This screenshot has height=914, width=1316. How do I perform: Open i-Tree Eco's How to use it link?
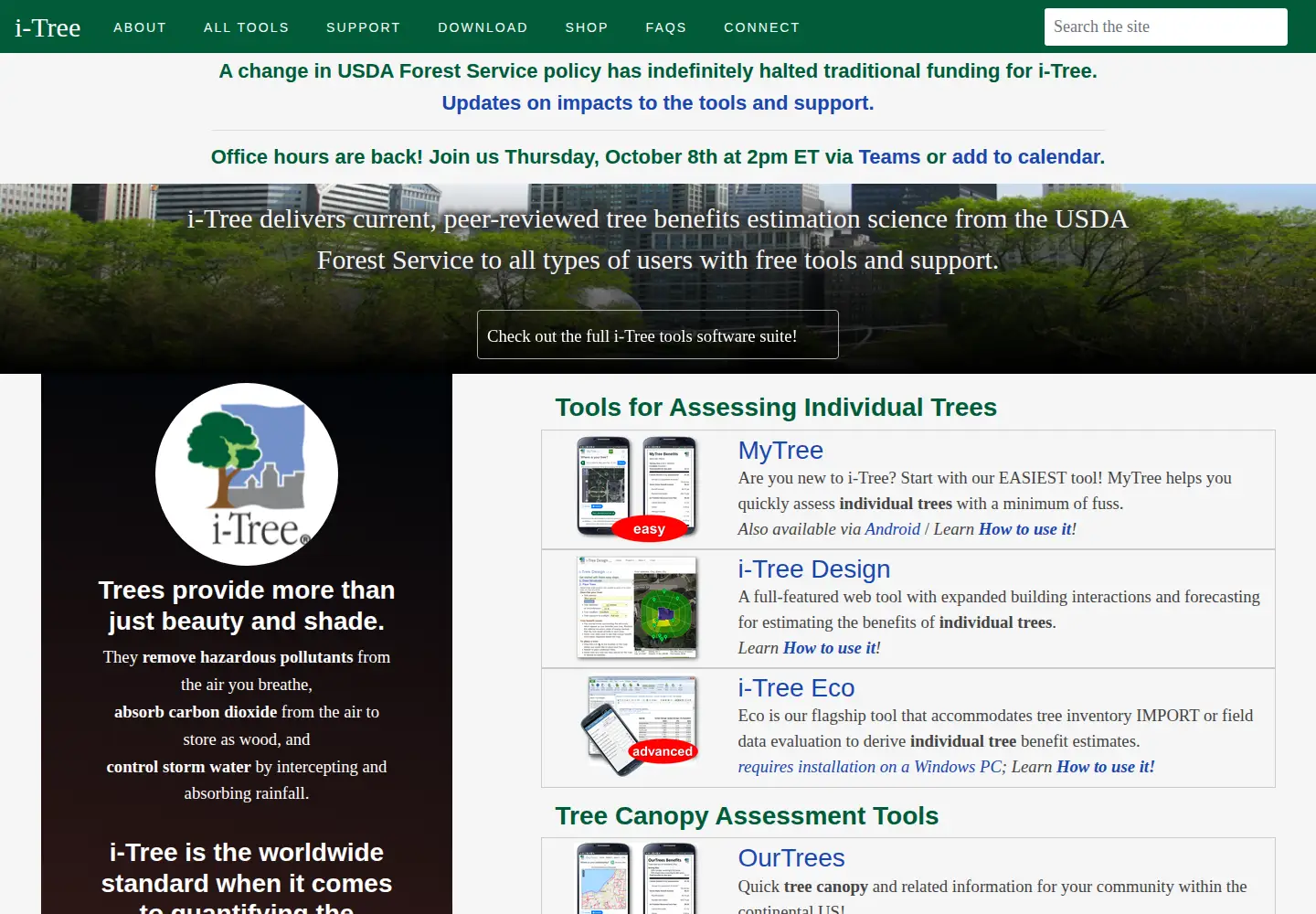click(x=1106, y=767)
